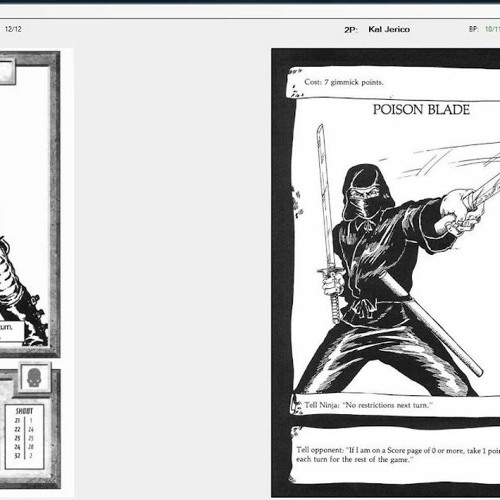Click "Cost: 7 gimmick points." text
This screenshot has width=500, height=500.
[344, 82]
